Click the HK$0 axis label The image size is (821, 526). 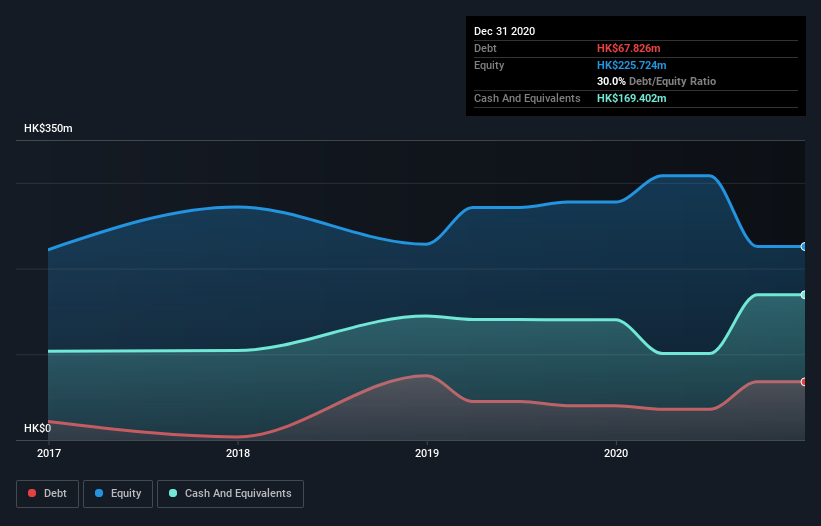pos(38,428)
